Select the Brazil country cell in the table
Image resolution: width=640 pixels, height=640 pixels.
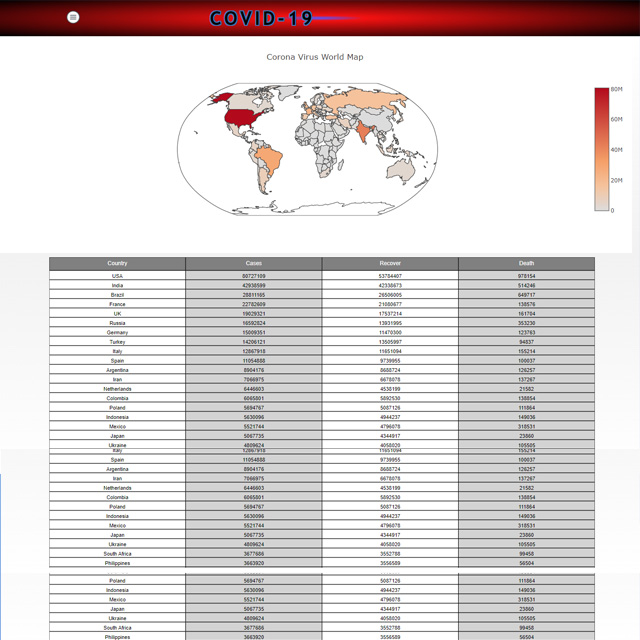click(117, 295)
